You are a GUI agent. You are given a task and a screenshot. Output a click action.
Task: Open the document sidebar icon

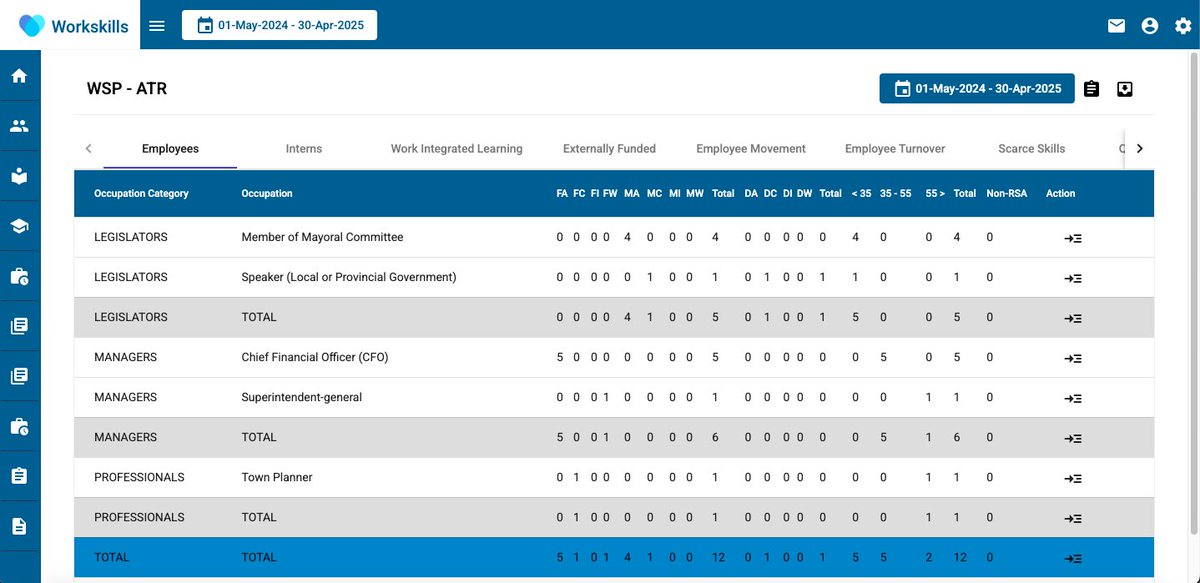pos(19,526)
